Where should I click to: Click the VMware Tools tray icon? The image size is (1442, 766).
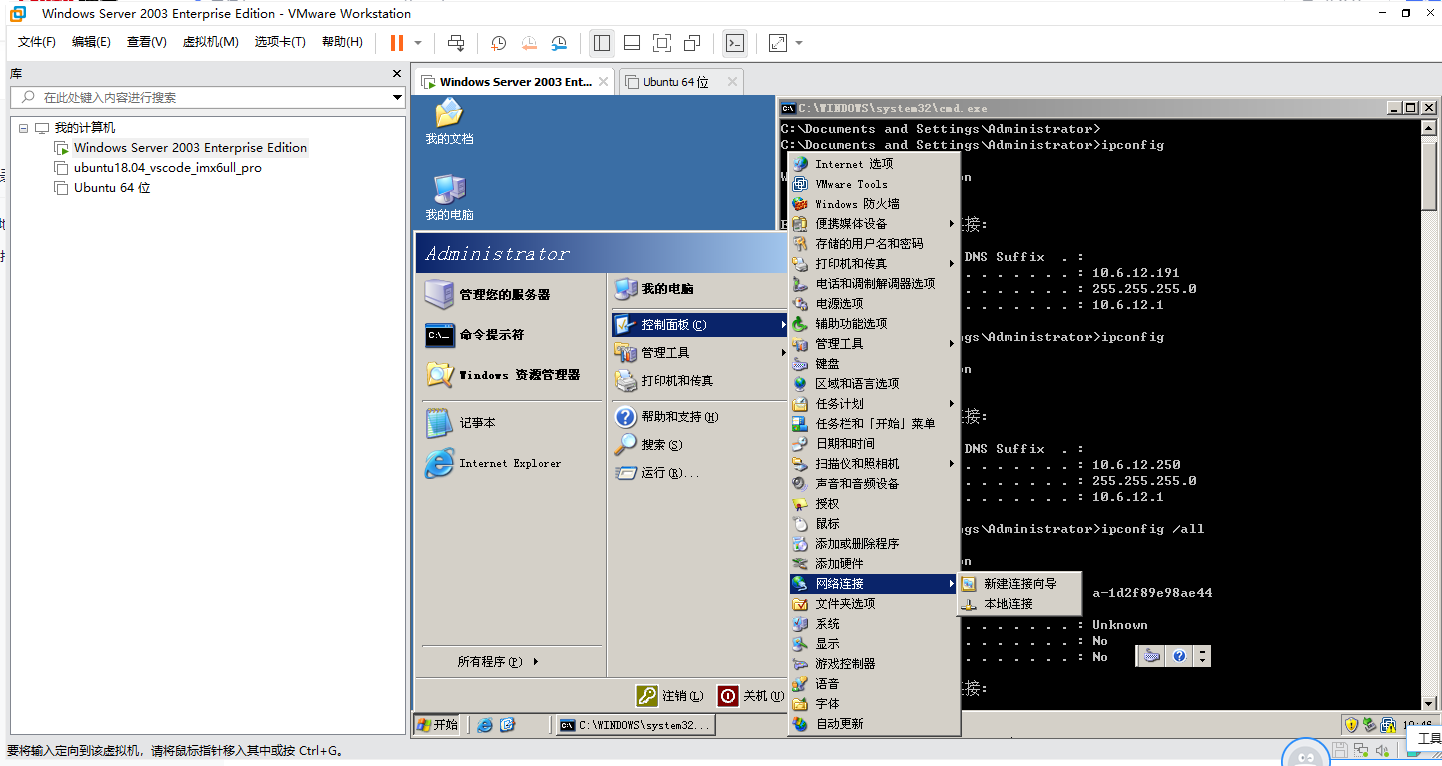(x=1388, y=725)
